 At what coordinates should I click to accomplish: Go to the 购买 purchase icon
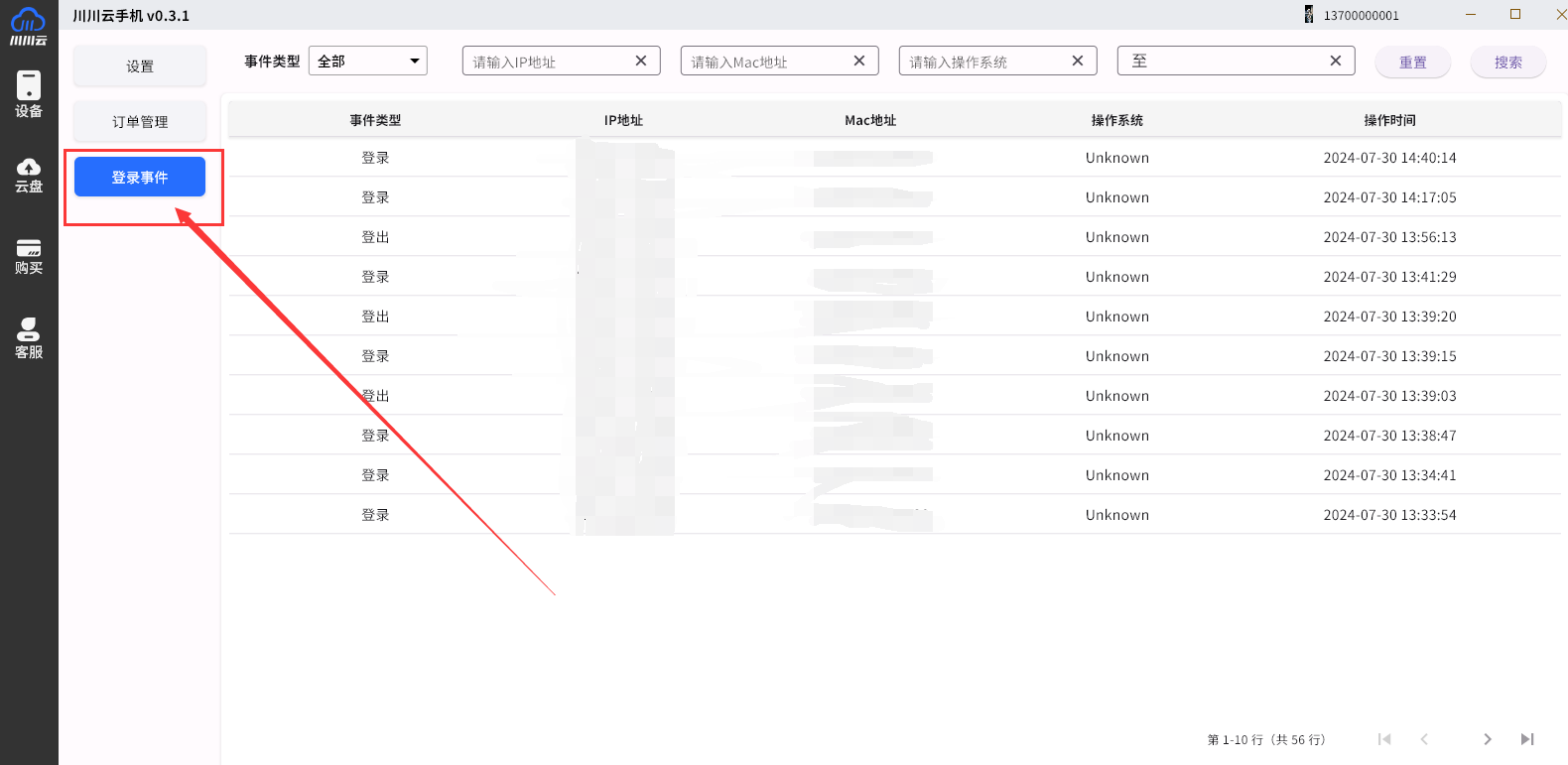coord(29,256)
